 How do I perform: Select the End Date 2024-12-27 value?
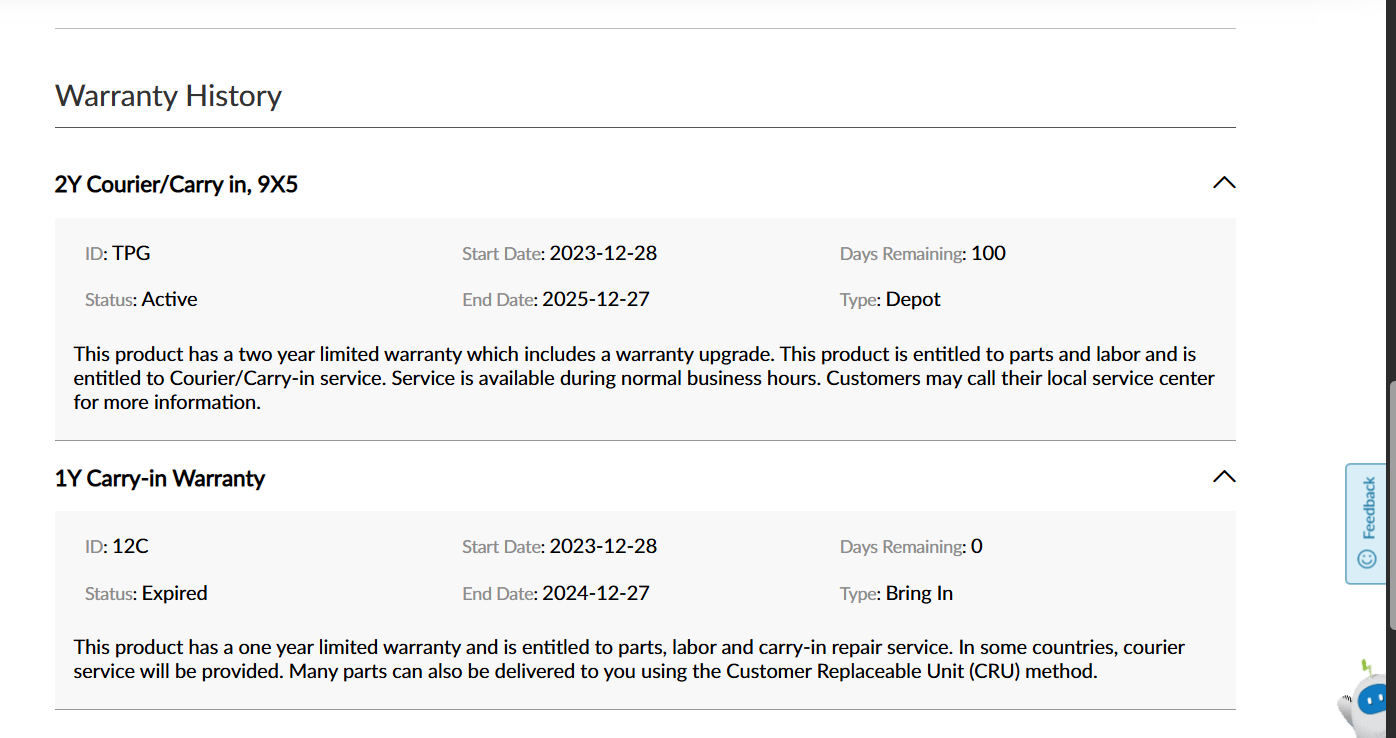pos(596,593)
